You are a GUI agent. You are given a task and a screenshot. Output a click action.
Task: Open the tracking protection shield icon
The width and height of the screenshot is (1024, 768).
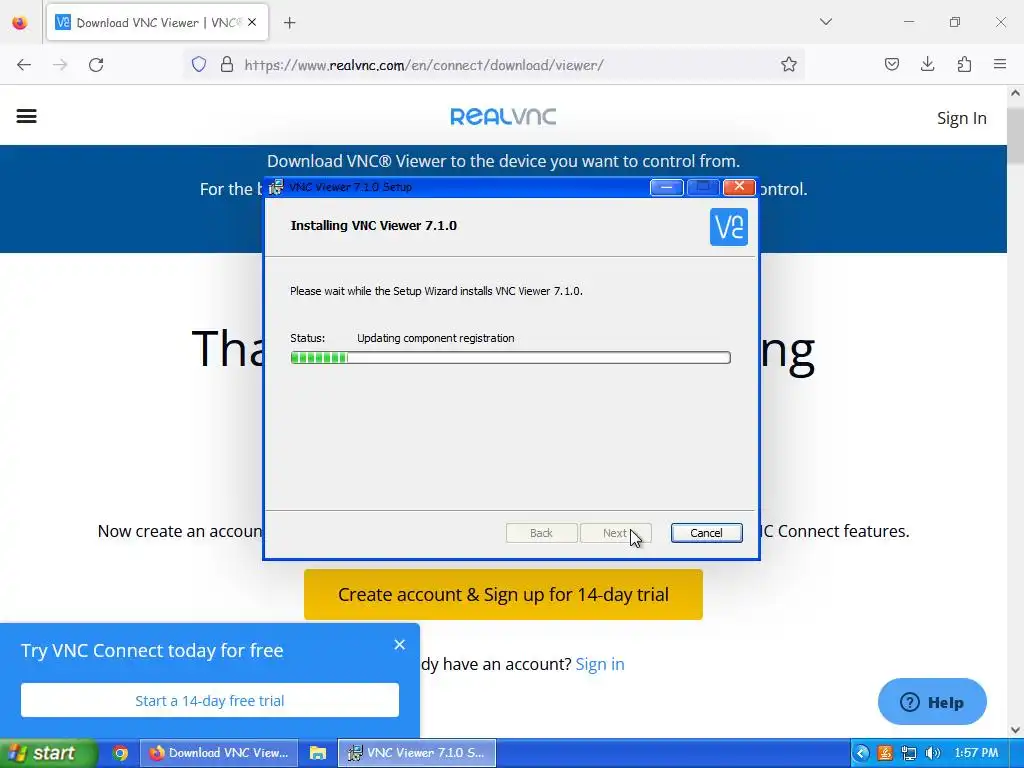pyautogui.click(x=199, y=65)
